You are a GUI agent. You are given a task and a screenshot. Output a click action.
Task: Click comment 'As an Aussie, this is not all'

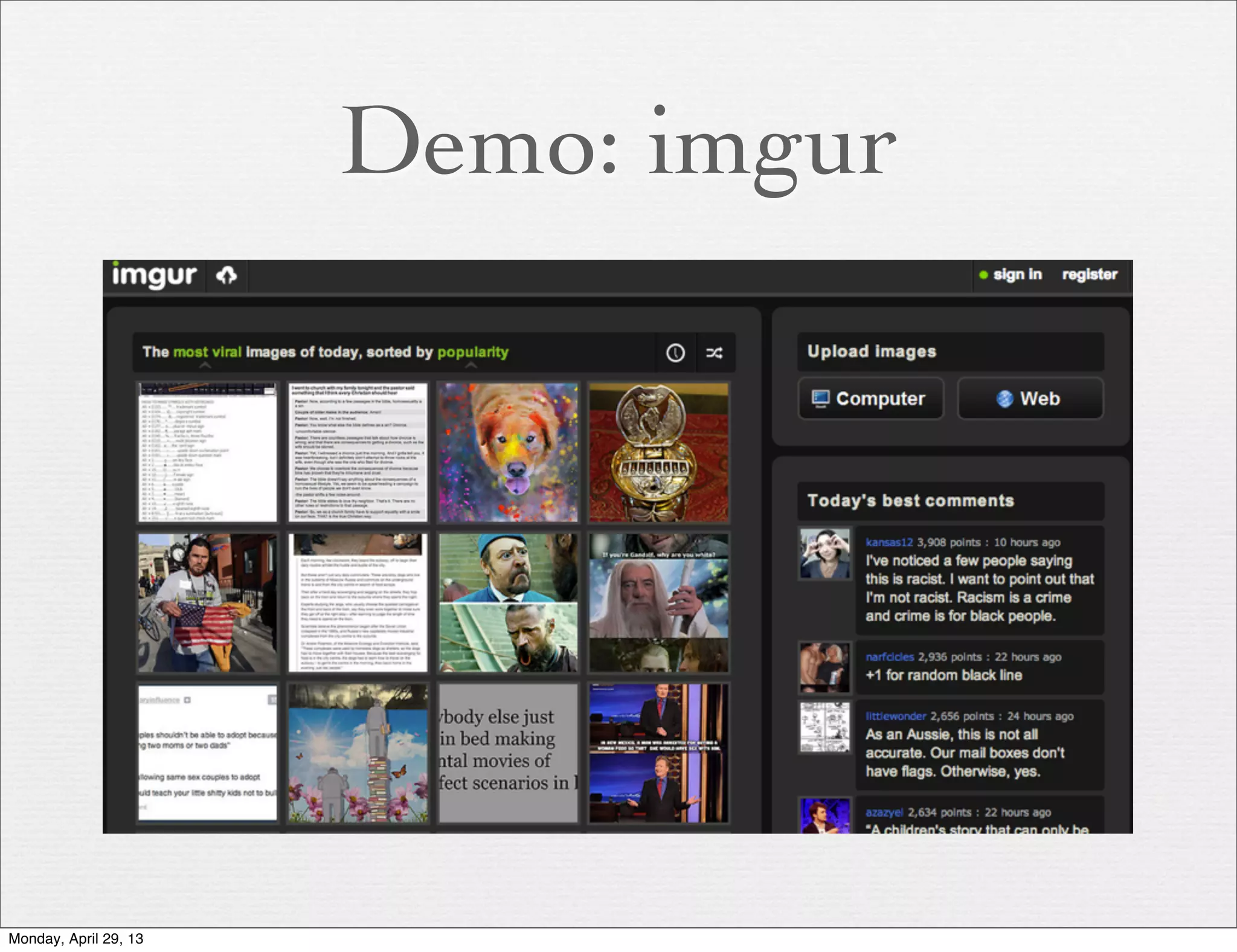(965, 753)
